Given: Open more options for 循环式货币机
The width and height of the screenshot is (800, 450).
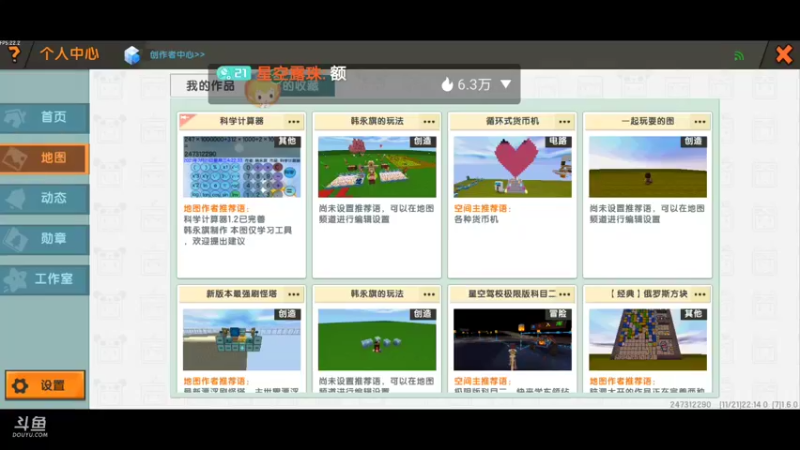Looking at the screenshot, I should point(564,121).
